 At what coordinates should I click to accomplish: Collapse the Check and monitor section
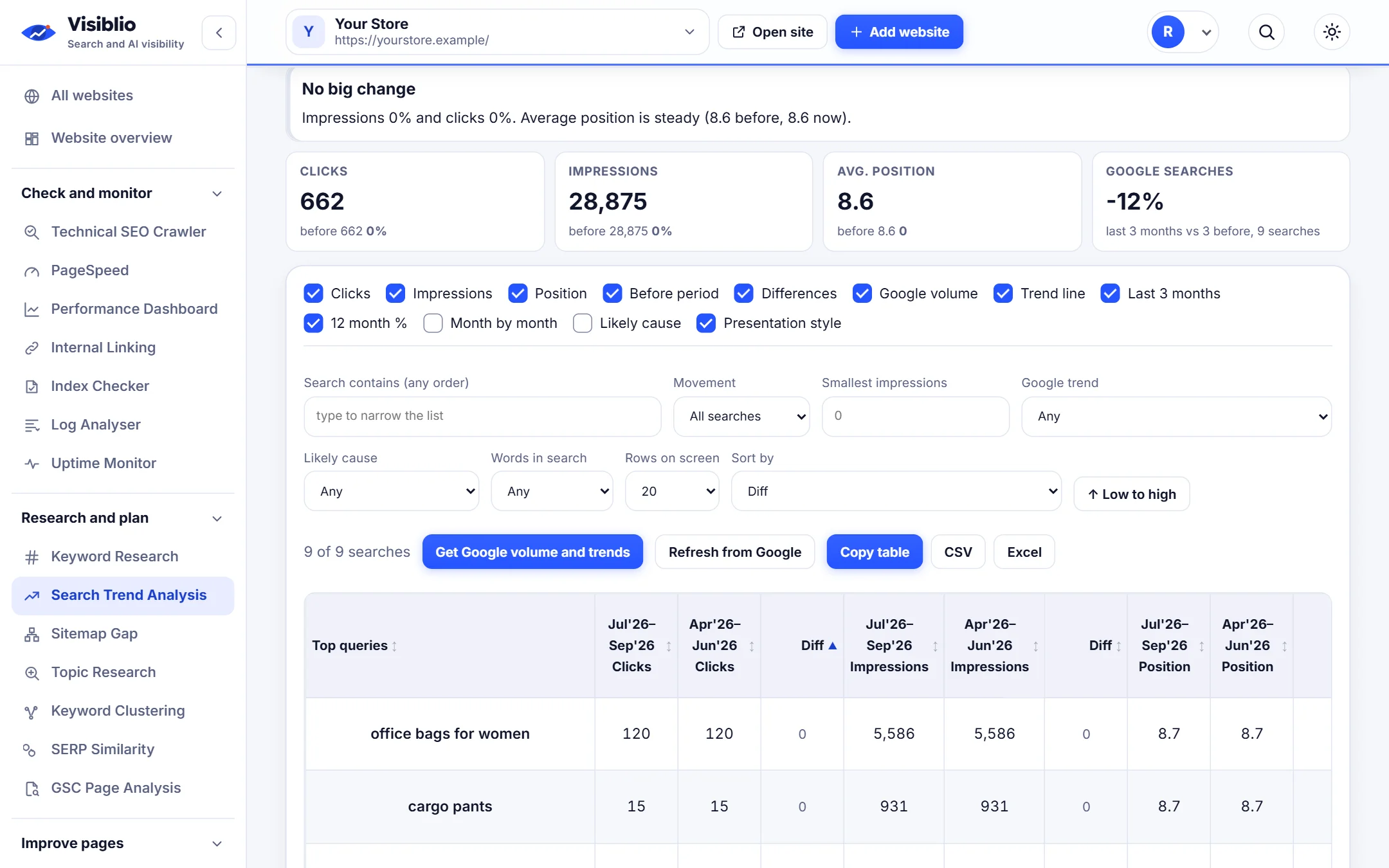pos(123,194)
